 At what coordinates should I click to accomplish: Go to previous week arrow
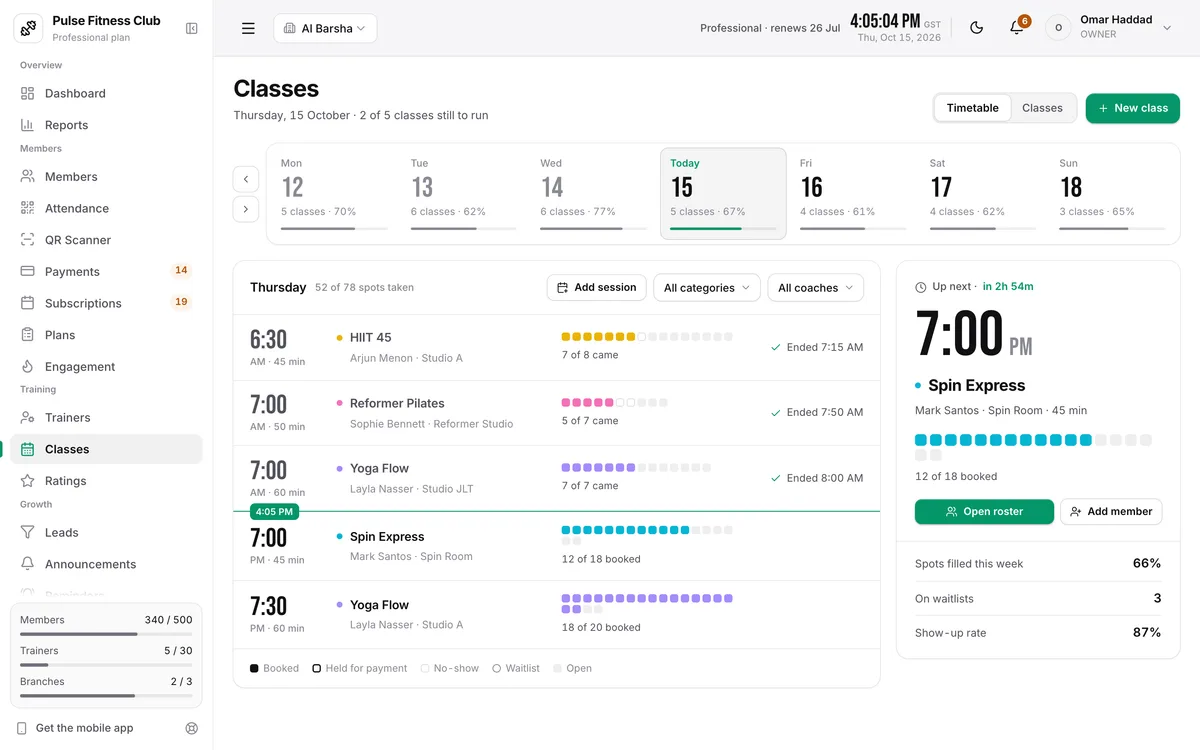tap(246, 179)
